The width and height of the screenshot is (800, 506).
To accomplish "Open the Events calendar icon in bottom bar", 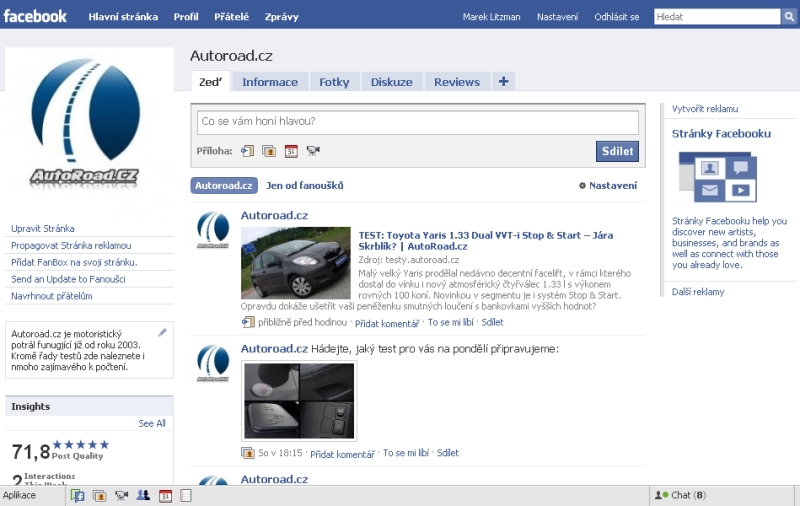I will [x=165, y=495].
